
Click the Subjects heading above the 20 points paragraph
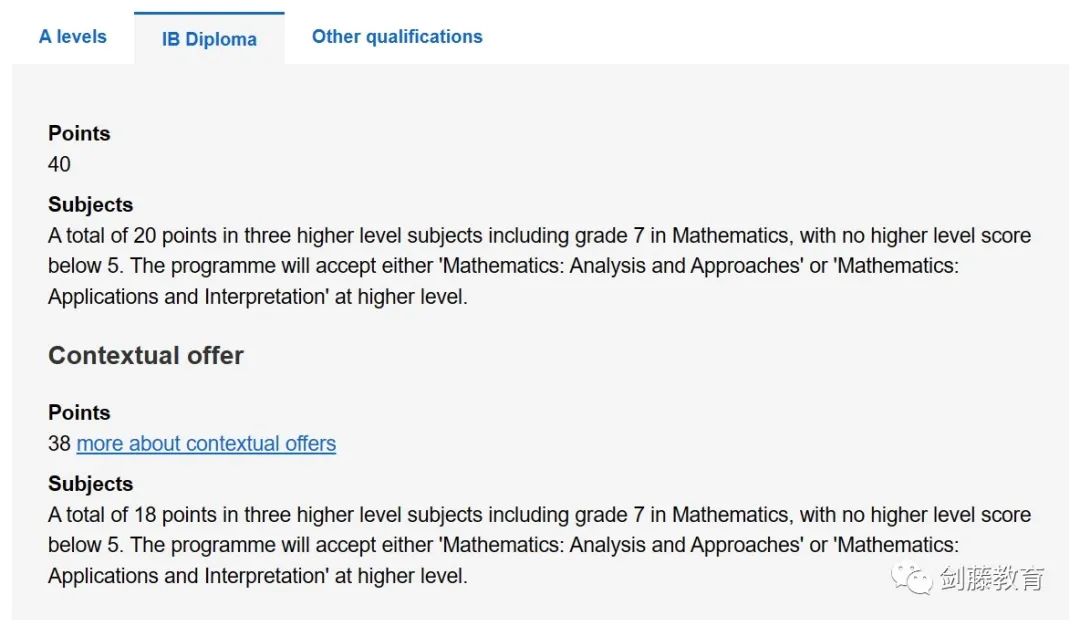[90, 205]
